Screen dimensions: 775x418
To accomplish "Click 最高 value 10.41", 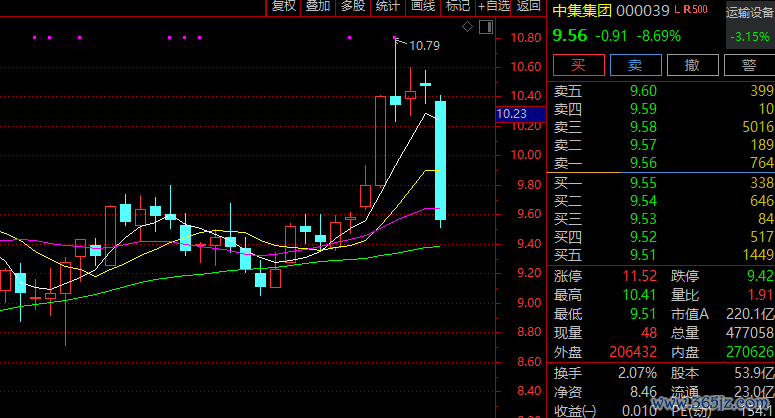I will (x=640, y=295).
